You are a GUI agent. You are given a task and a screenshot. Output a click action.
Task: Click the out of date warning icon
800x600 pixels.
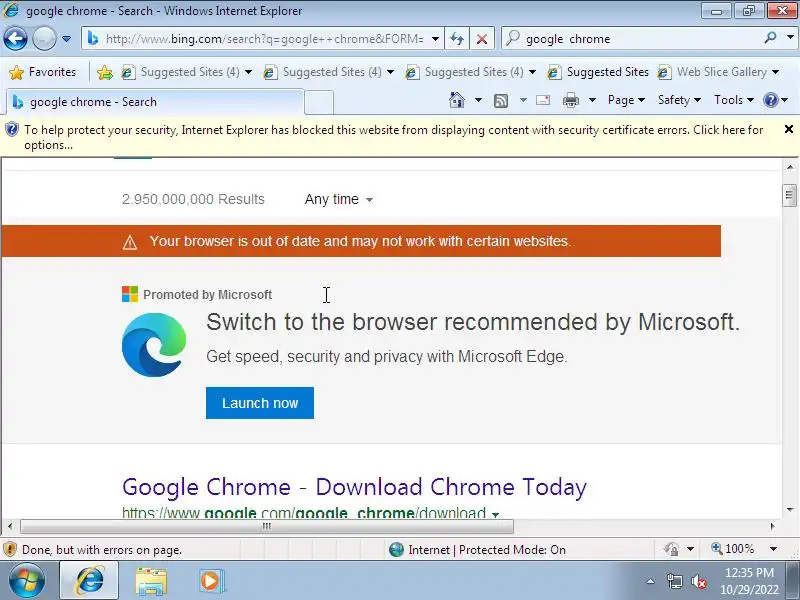click(130, 242)
